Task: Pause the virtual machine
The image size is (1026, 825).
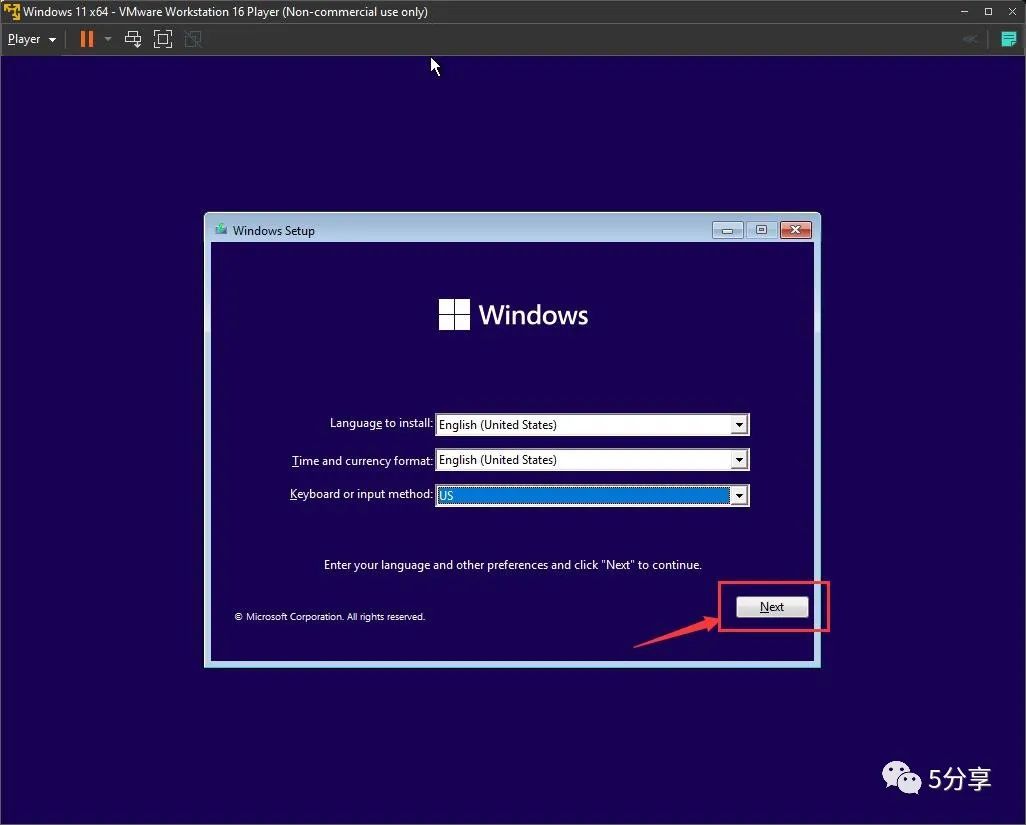Action: coord(86,39)
